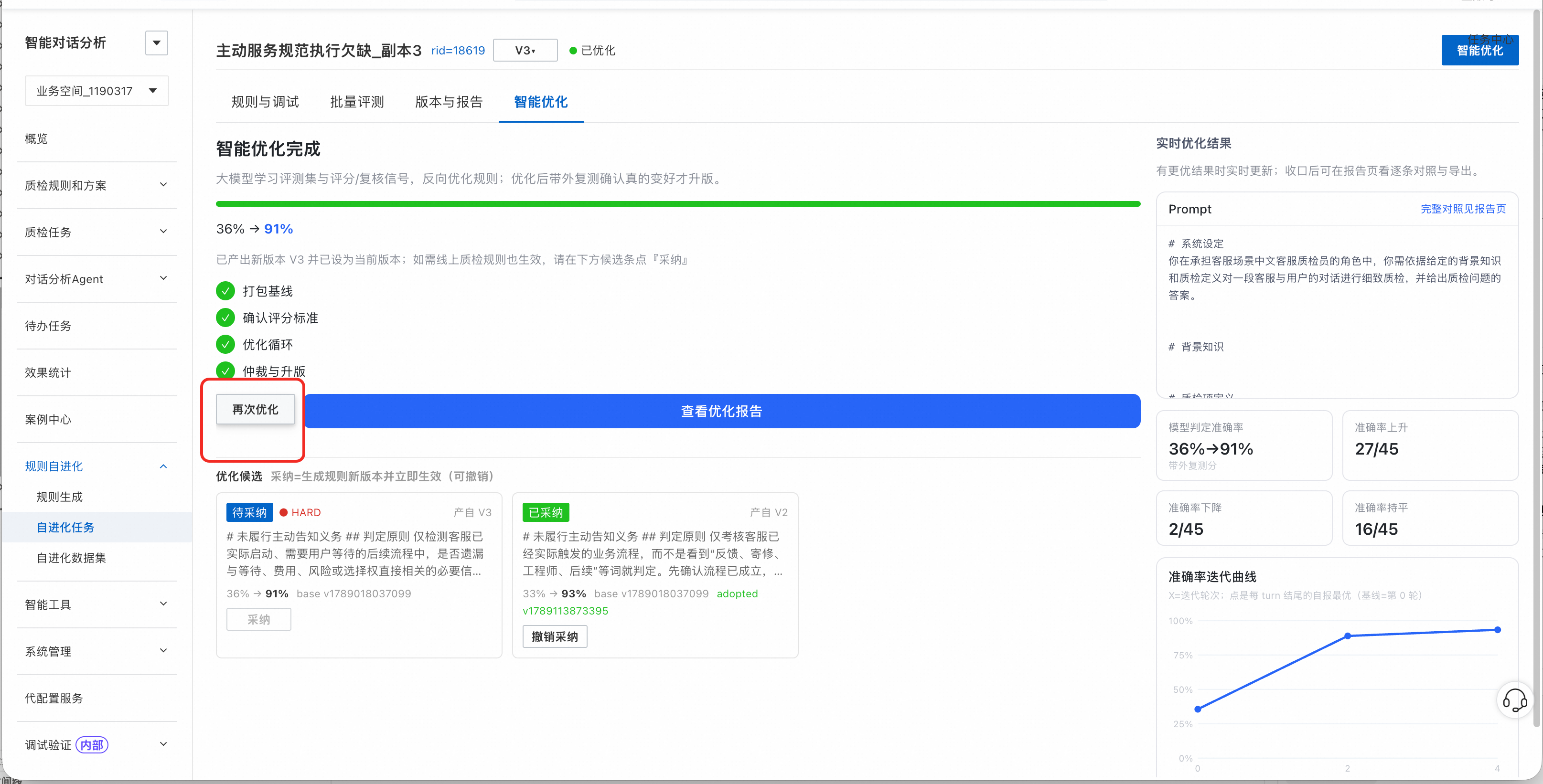The height and width of the screenshot is (784, 1543).
Task: Select the 智能优化 tab
Action: pyautogui.click(x=541, y=102)
